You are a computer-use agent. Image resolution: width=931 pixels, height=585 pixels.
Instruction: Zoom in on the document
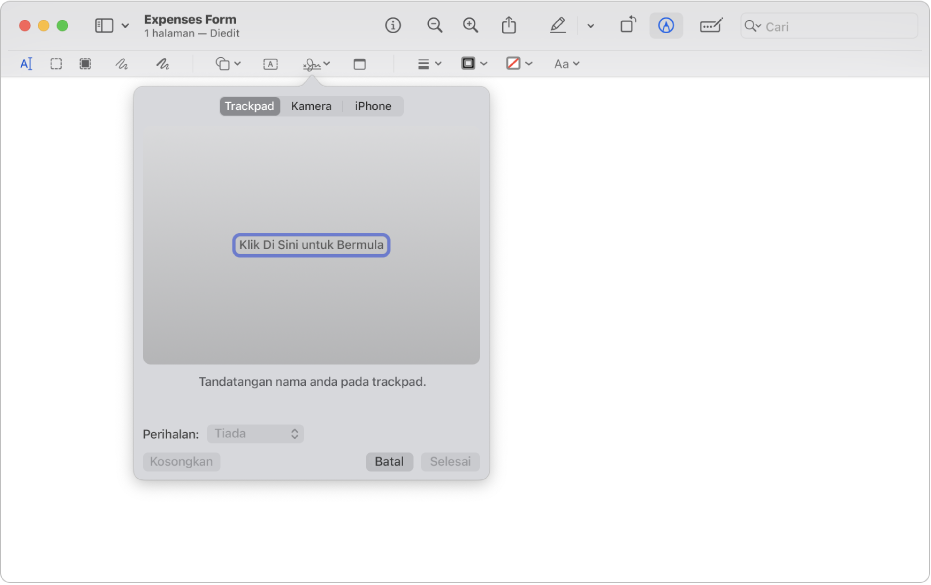[470, 26]
